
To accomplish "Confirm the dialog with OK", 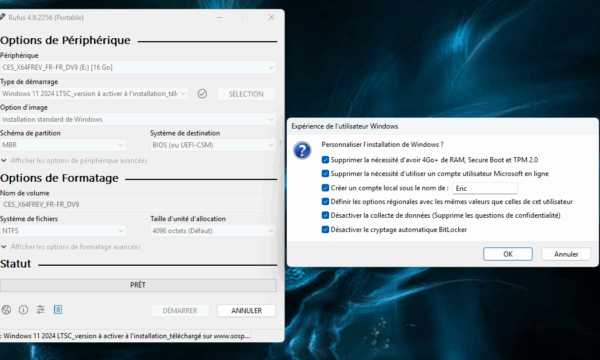I will coord(508,254).
